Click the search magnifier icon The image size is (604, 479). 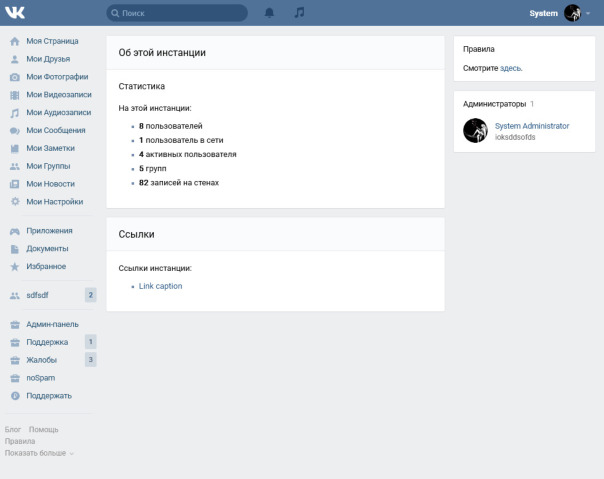[115, 13]
